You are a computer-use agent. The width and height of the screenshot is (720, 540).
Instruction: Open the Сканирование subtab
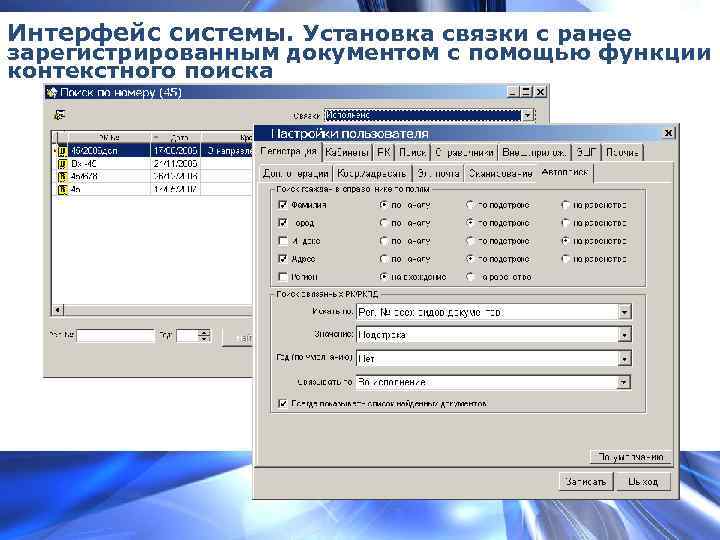pos(500,174)
